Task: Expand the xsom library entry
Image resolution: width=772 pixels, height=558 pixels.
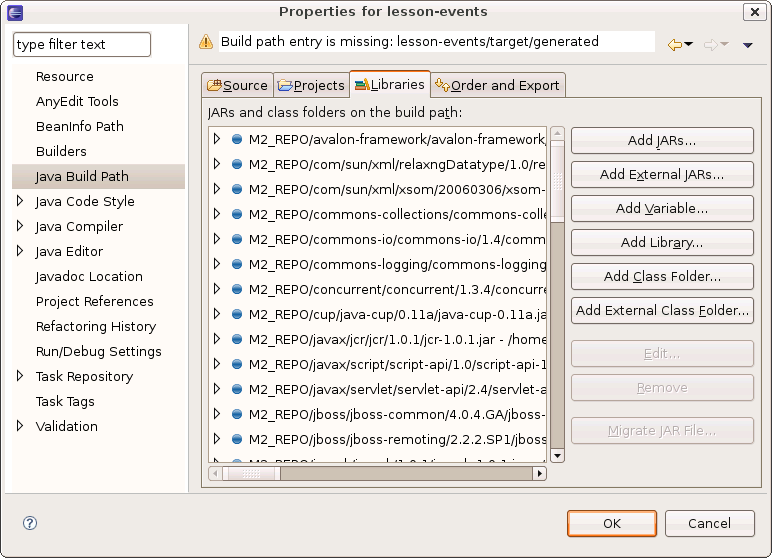Action: click(x=217, y=189)
